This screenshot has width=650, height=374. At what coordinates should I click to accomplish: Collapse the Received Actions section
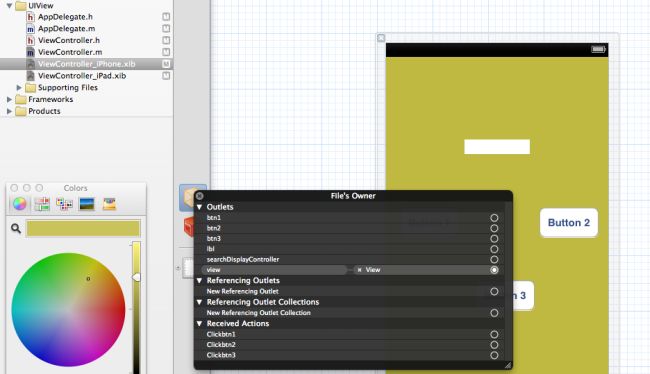click(199, 323)
